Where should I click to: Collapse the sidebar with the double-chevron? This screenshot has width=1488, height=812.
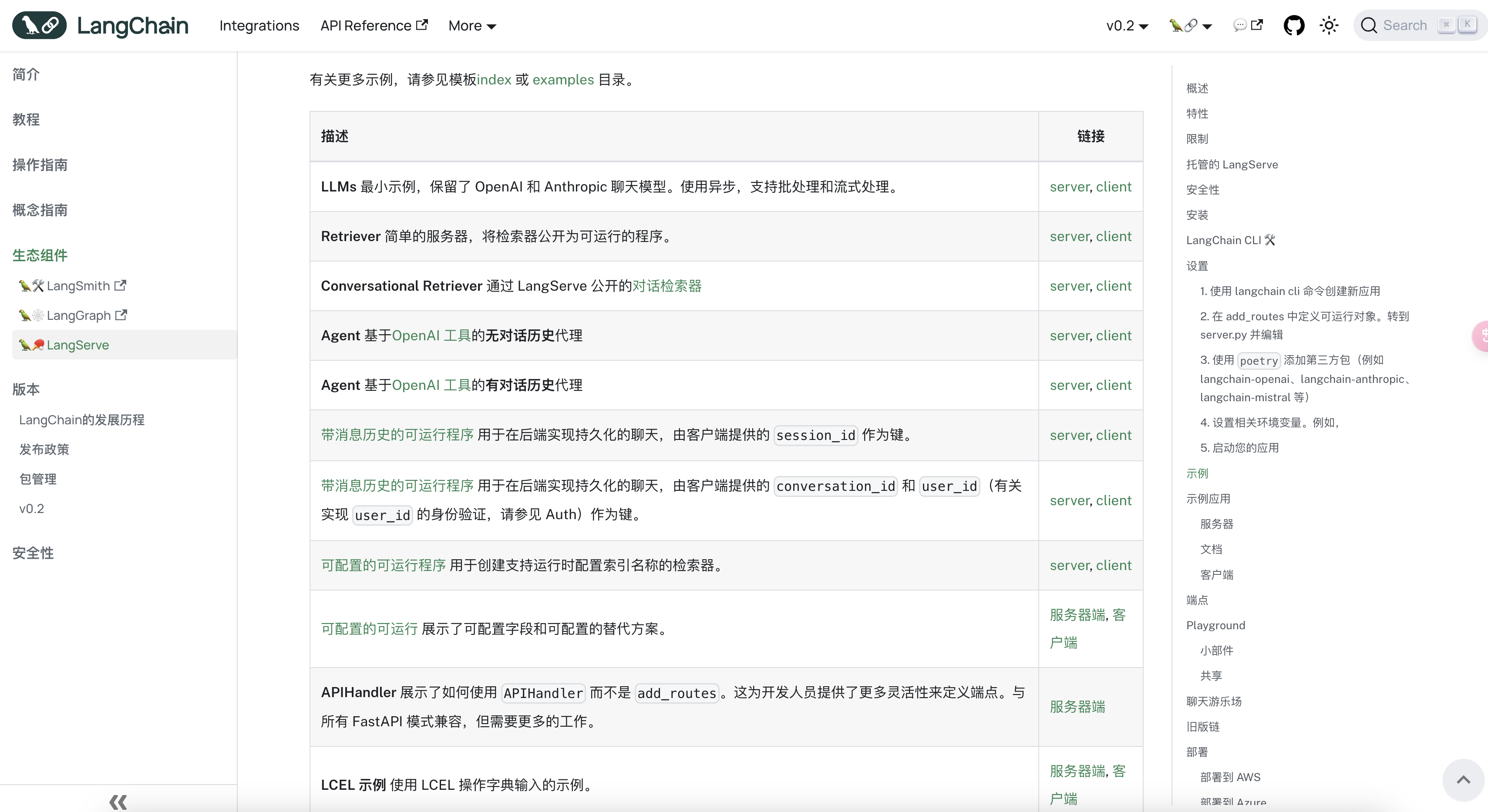[x=118, y=801]
